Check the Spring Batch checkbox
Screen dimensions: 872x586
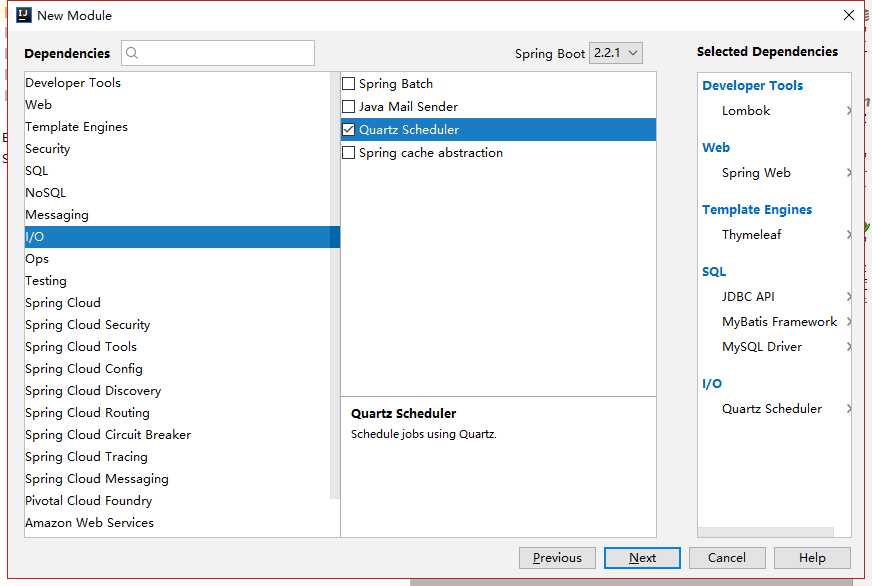coord(348,83)
